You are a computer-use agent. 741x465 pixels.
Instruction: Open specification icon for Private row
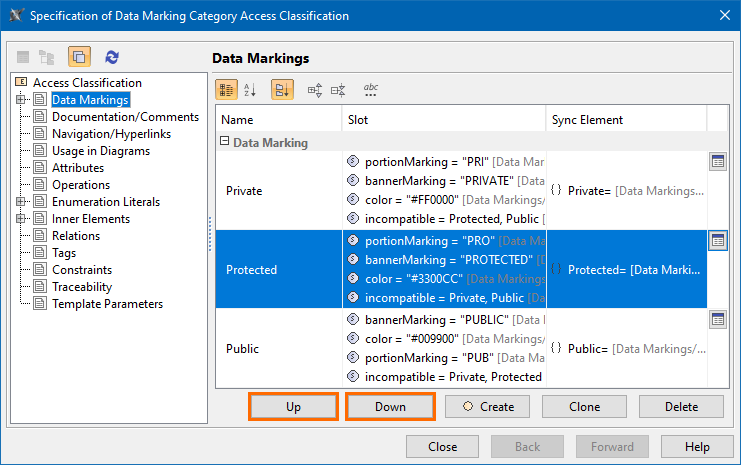[717, 161]
